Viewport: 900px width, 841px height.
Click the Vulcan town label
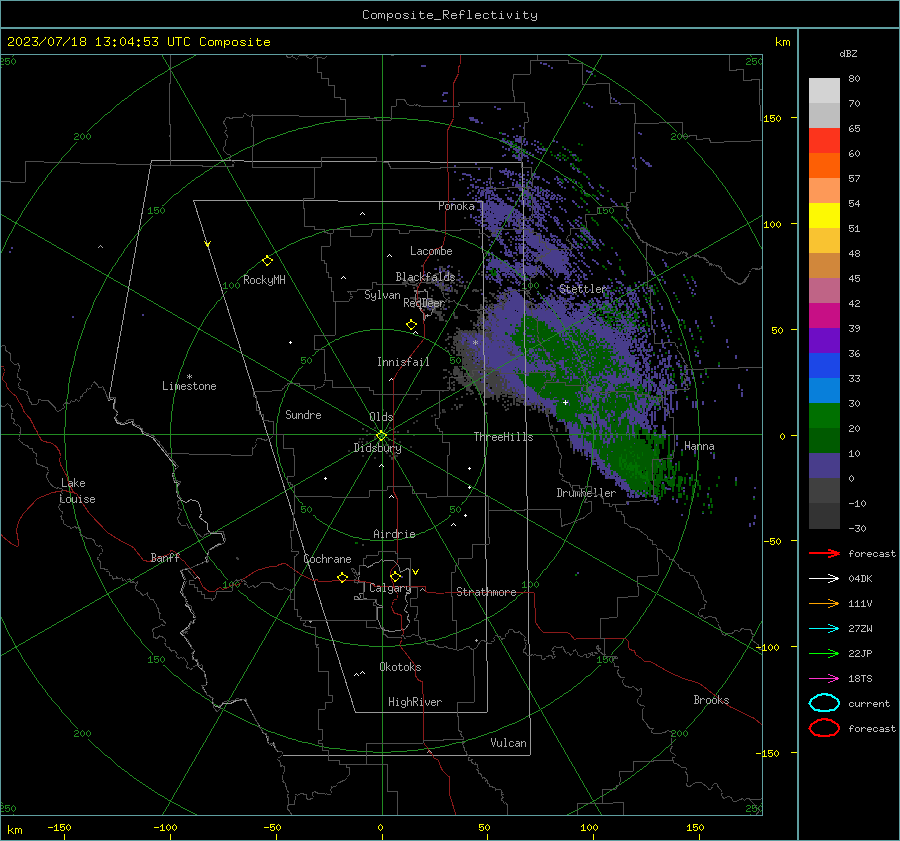508,743
